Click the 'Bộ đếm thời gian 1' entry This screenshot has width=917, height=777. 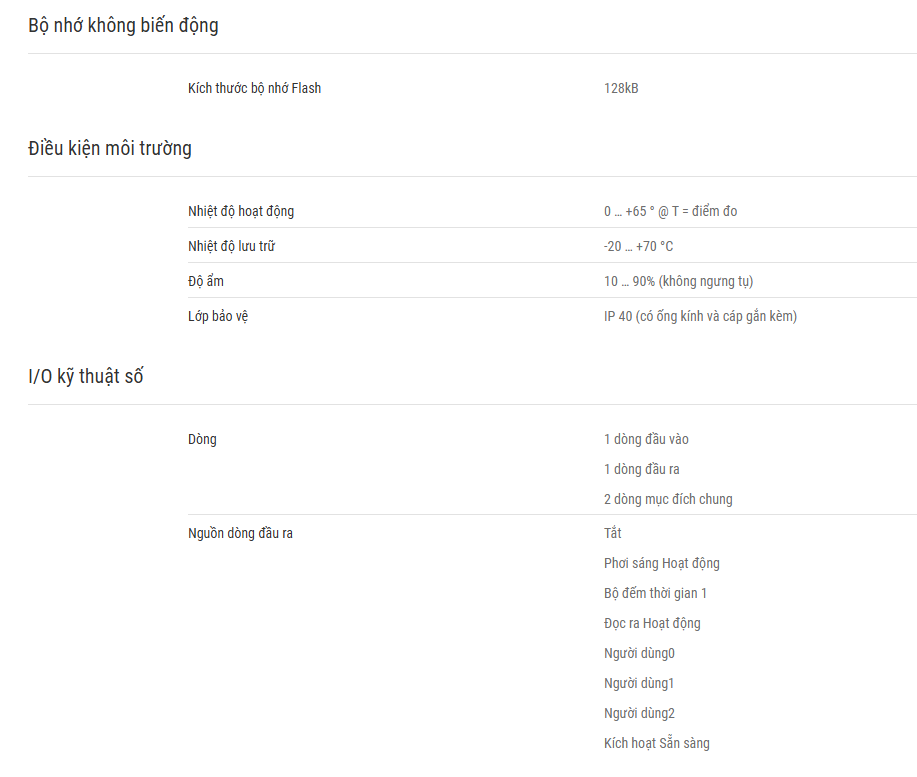(656, 593)
